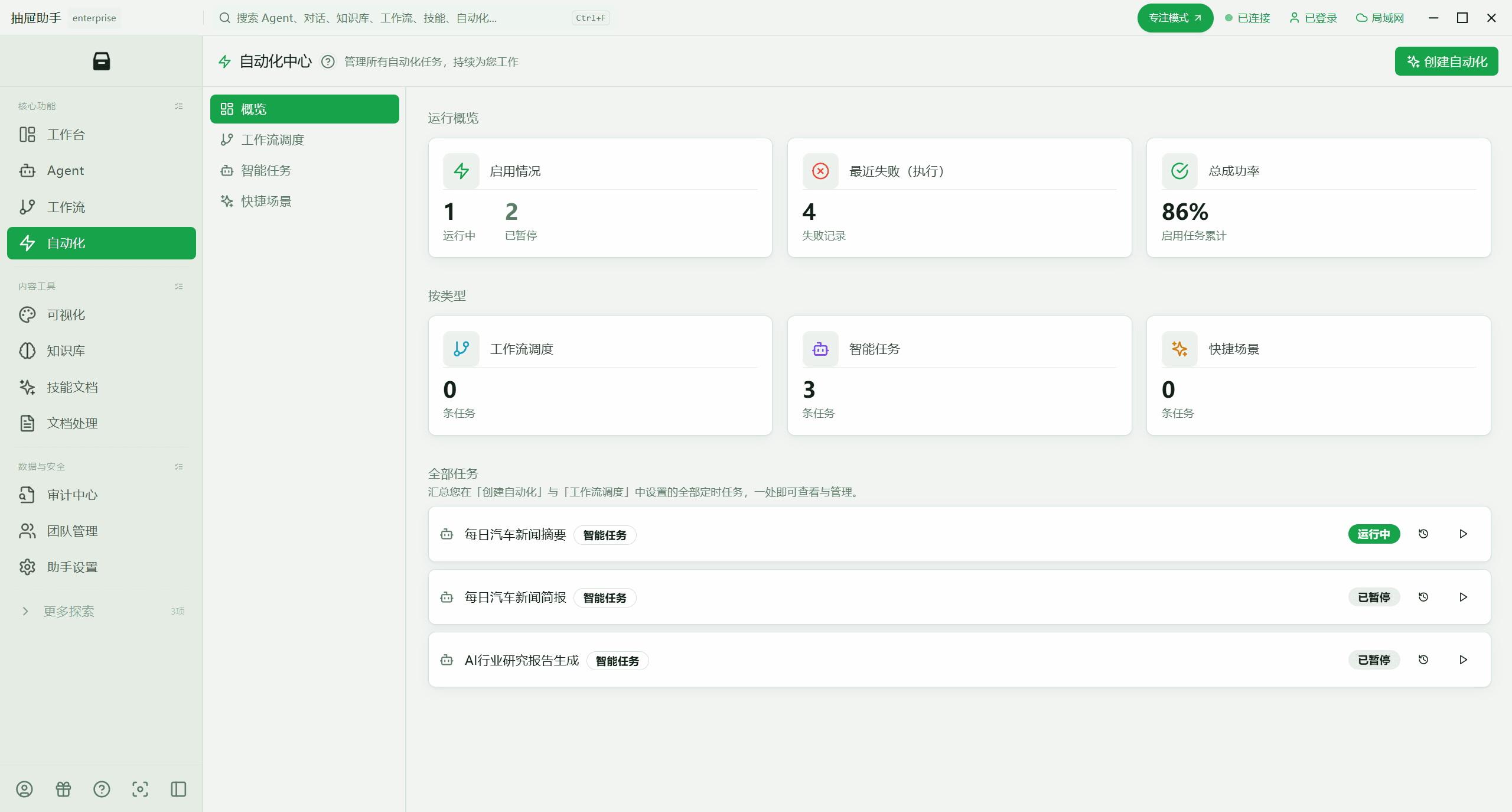Click the 最近失败 red cross icon
Image resolution: width=1512 pixels, height=812 pixels.
(x=820, y=171)
